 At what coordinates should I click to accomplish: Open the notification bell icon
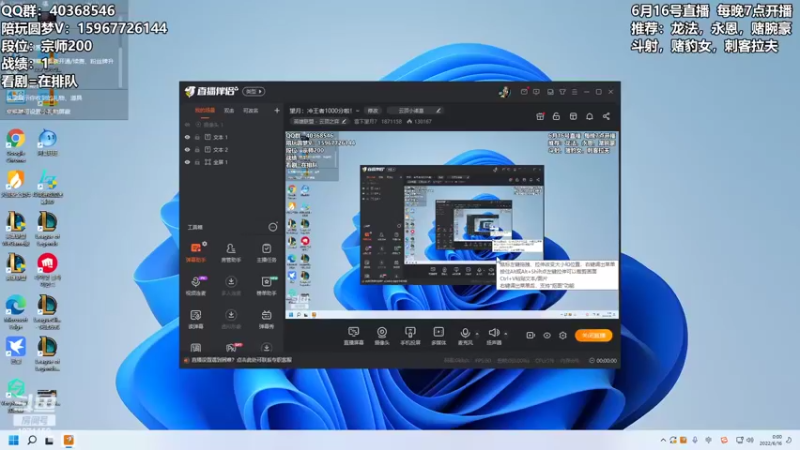[589, 116]
